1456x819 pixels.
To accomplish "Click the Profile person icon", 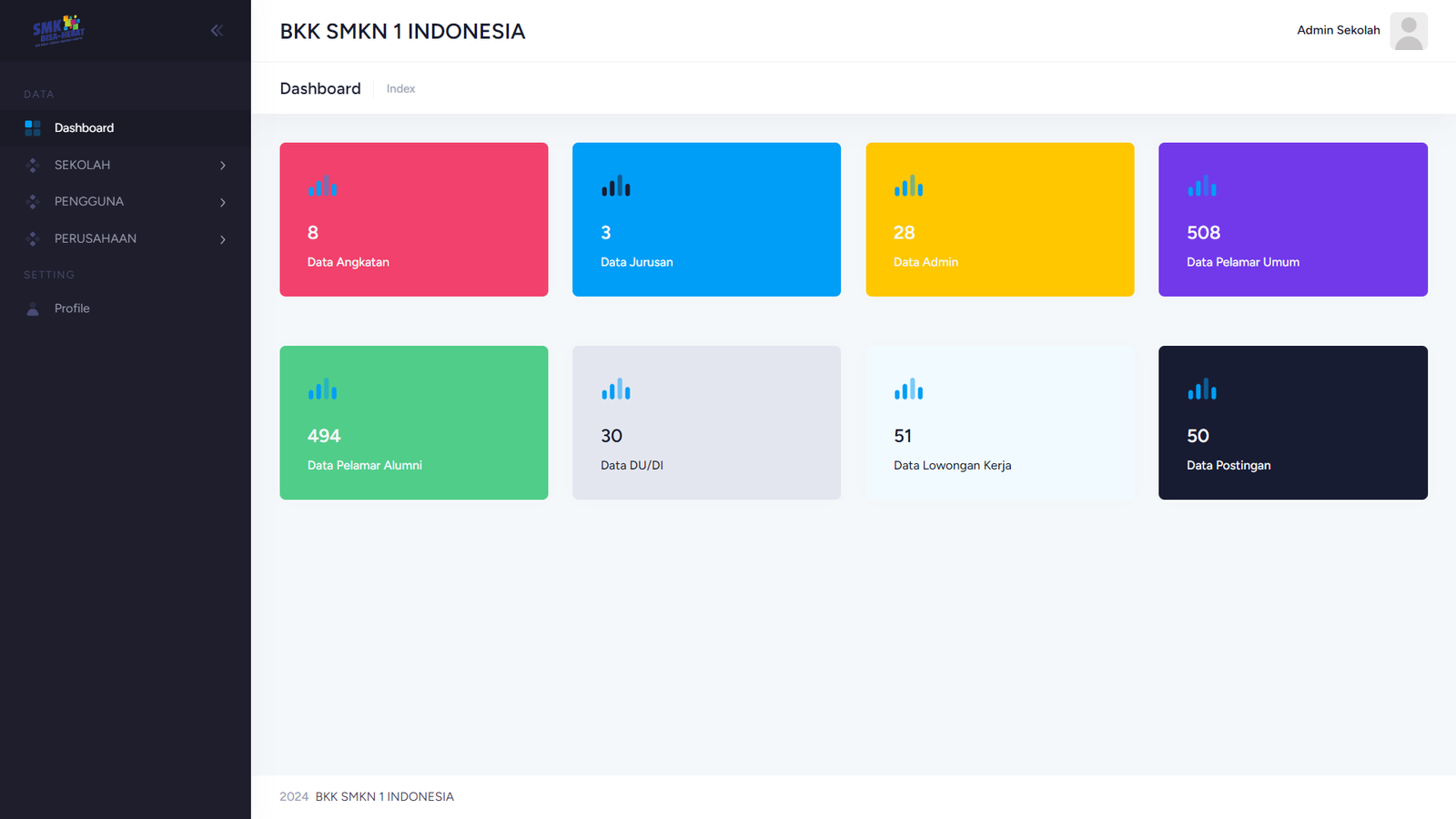I will coord(33,309).
